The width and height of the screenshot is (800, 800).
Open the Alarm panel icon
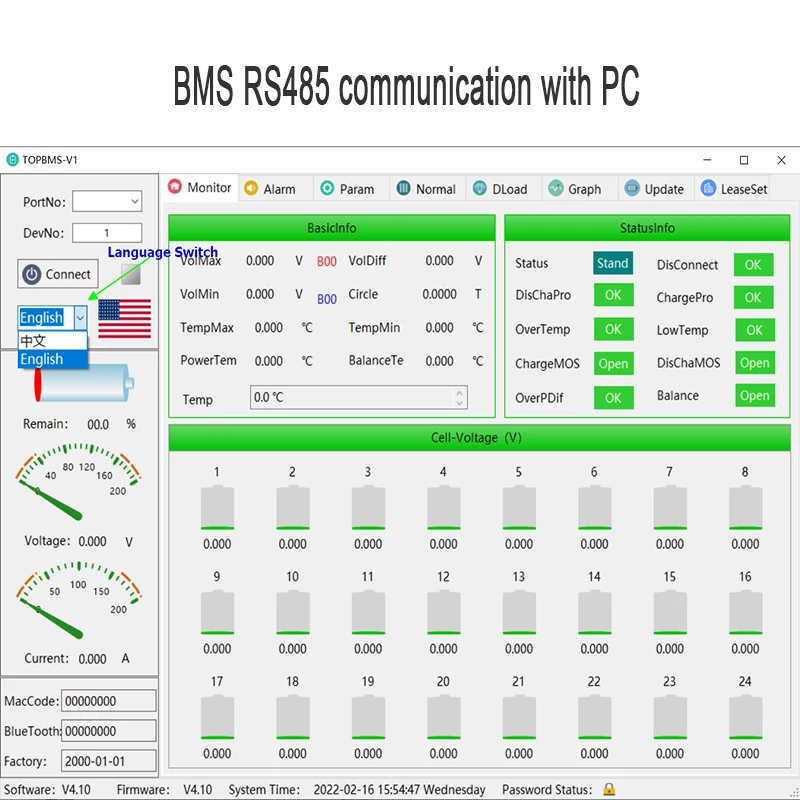(251, 188)
